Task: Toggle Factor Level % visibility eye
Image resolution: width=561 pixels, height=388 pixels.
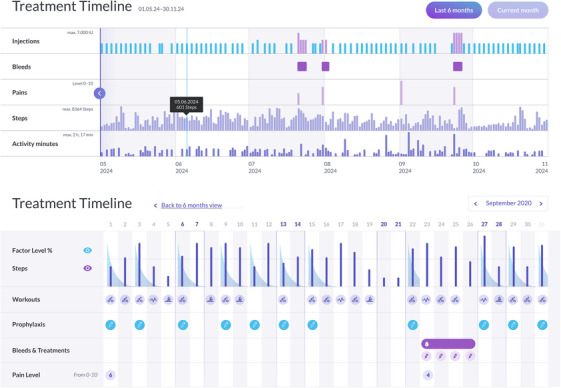Action: [x=87, y=250]
